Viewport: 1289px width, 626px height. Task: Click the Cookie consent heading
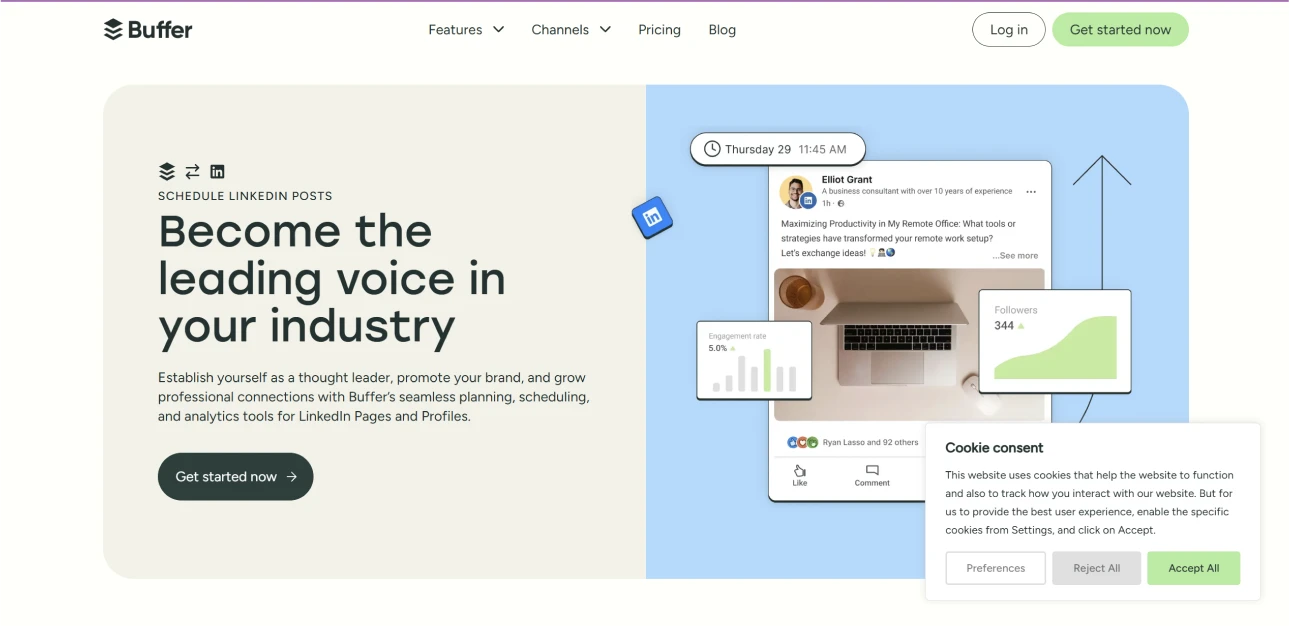coord(994,448)
